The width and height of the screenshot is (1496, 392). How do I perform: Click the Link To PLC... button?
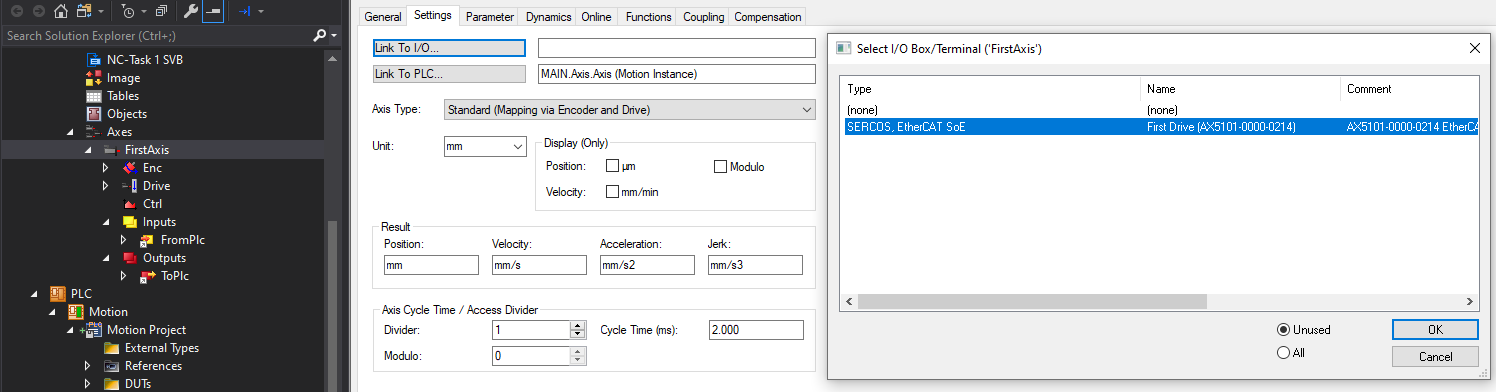click(x=449, y=73)
